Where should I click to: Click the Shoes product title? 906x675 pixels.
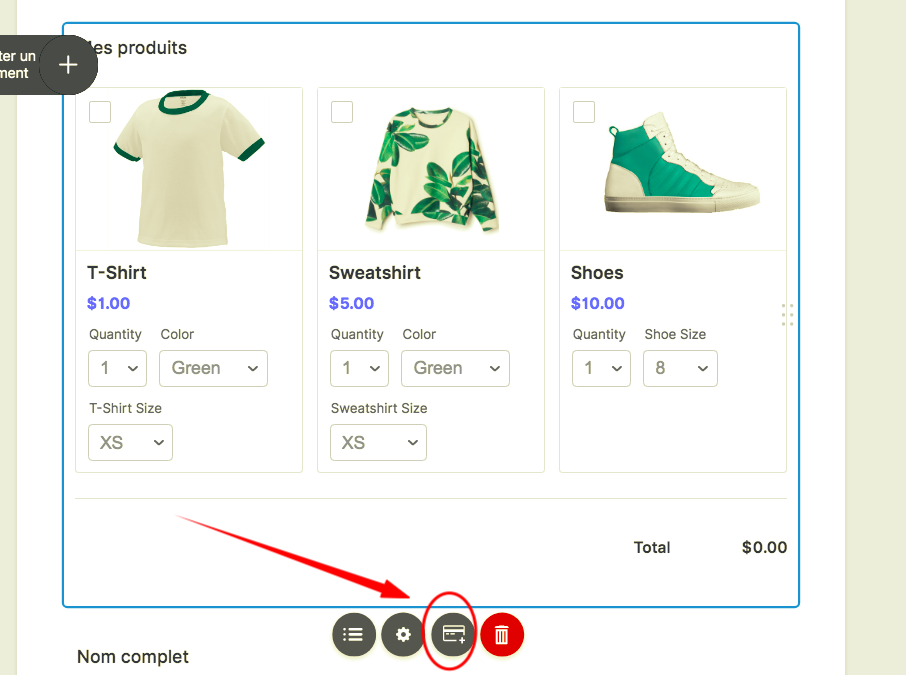(x=597, y=273)
